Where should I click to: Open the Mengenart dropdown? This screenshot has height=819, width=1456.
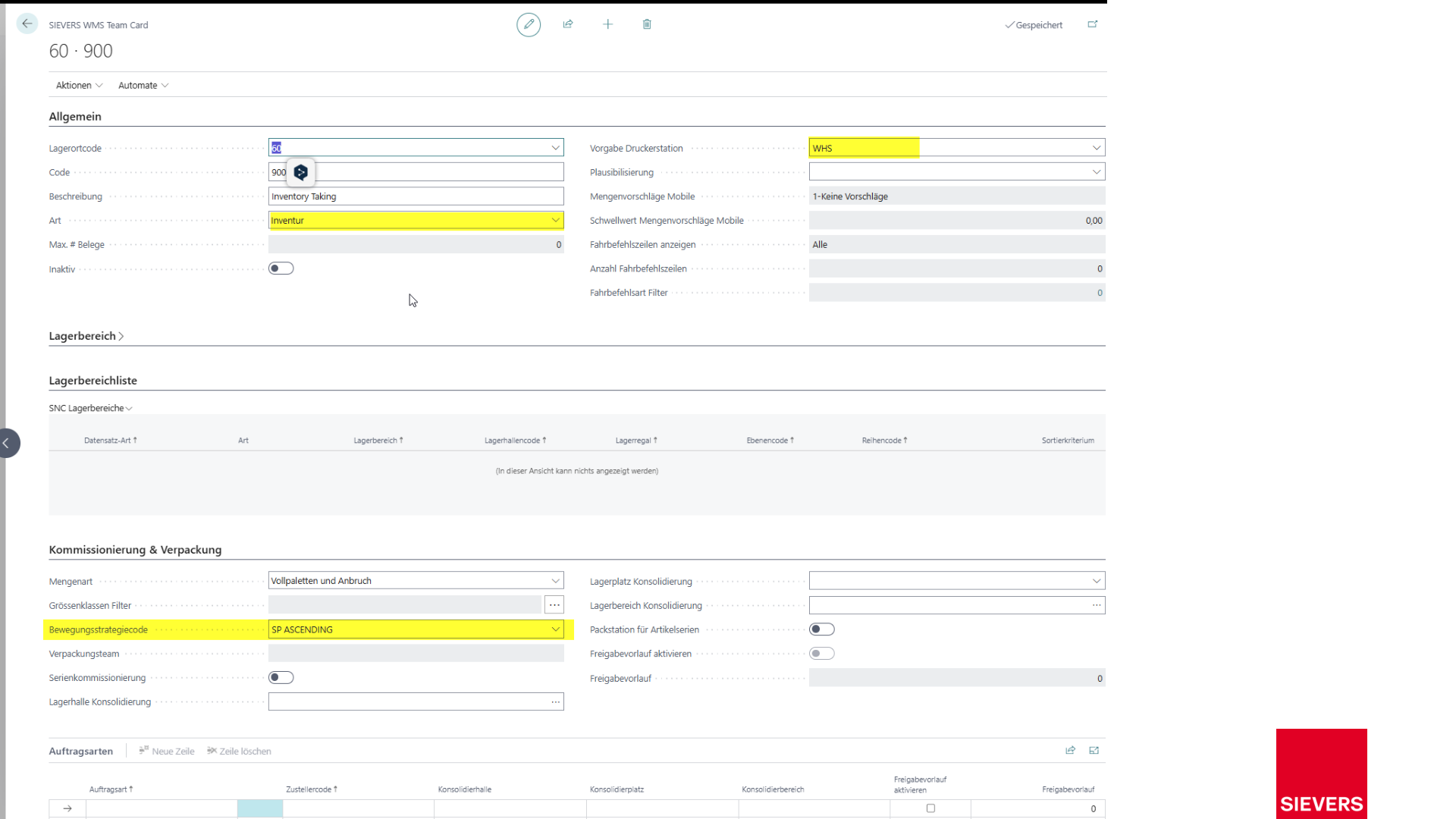(x=556, y=581)
